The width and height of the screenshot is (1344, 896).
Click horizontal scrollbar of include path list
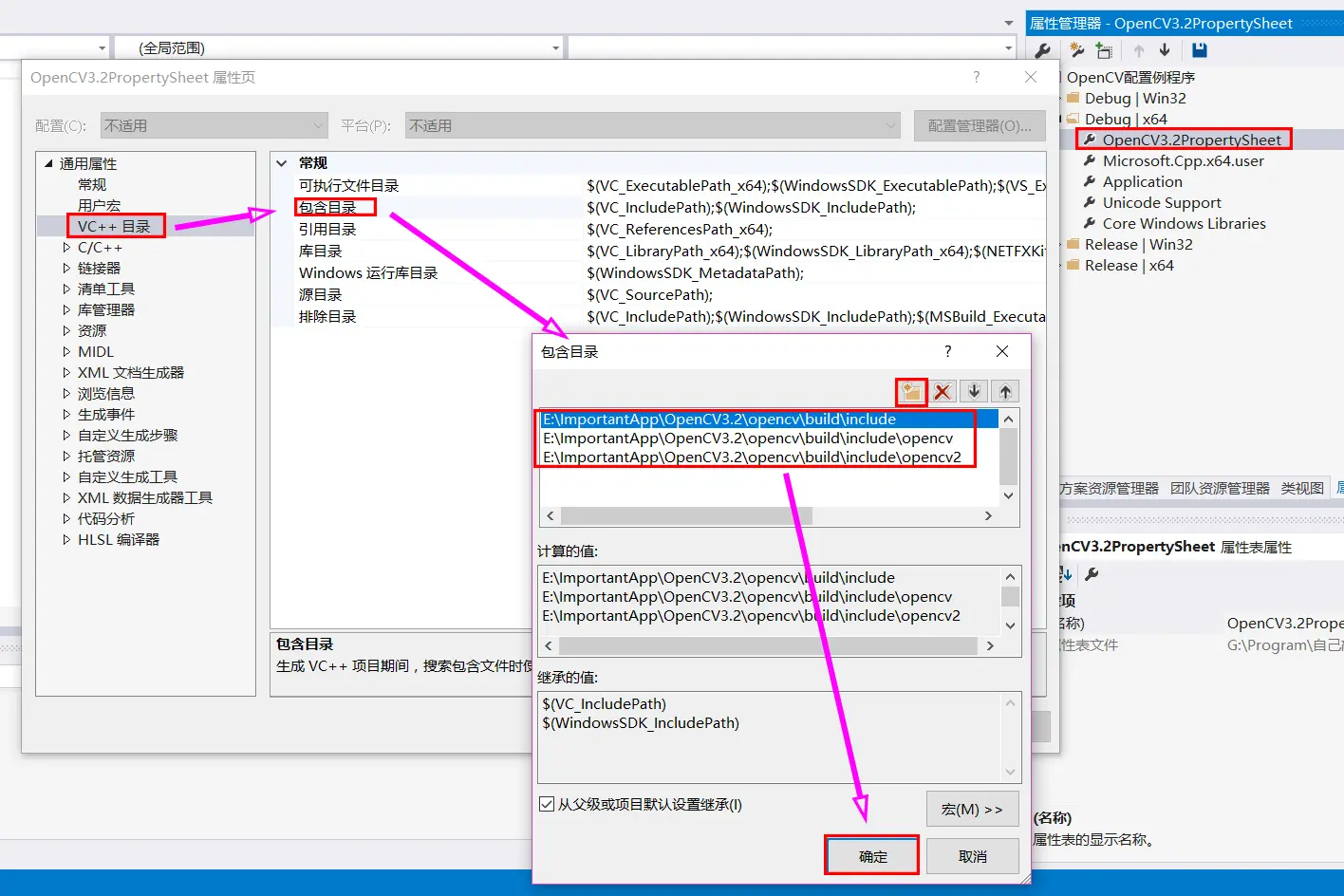click(x=686, y=515)
